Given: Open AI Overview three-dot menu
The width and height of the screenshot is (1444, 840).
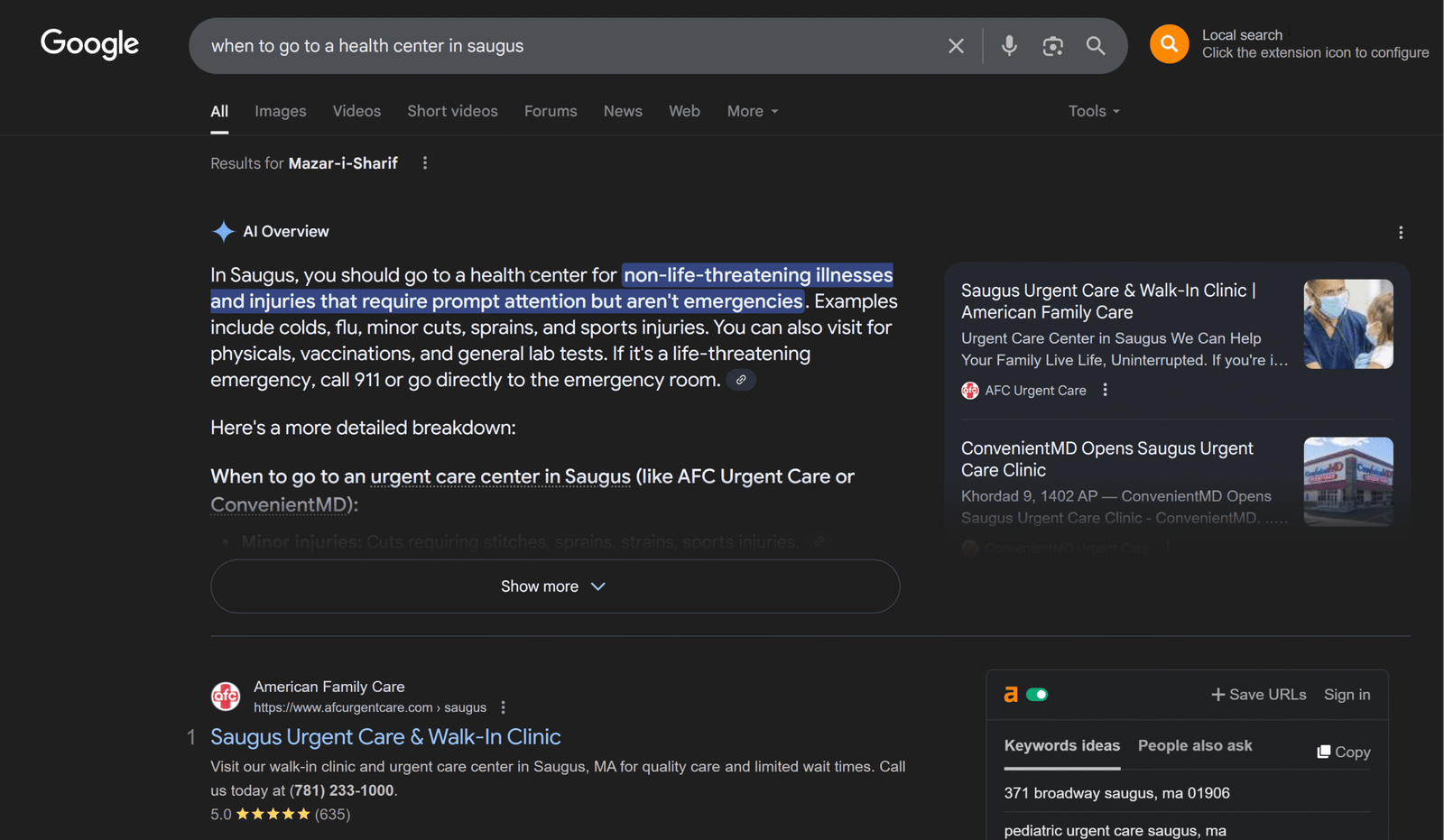Looking at the screenshot, I should click(x=1401, y=233).
